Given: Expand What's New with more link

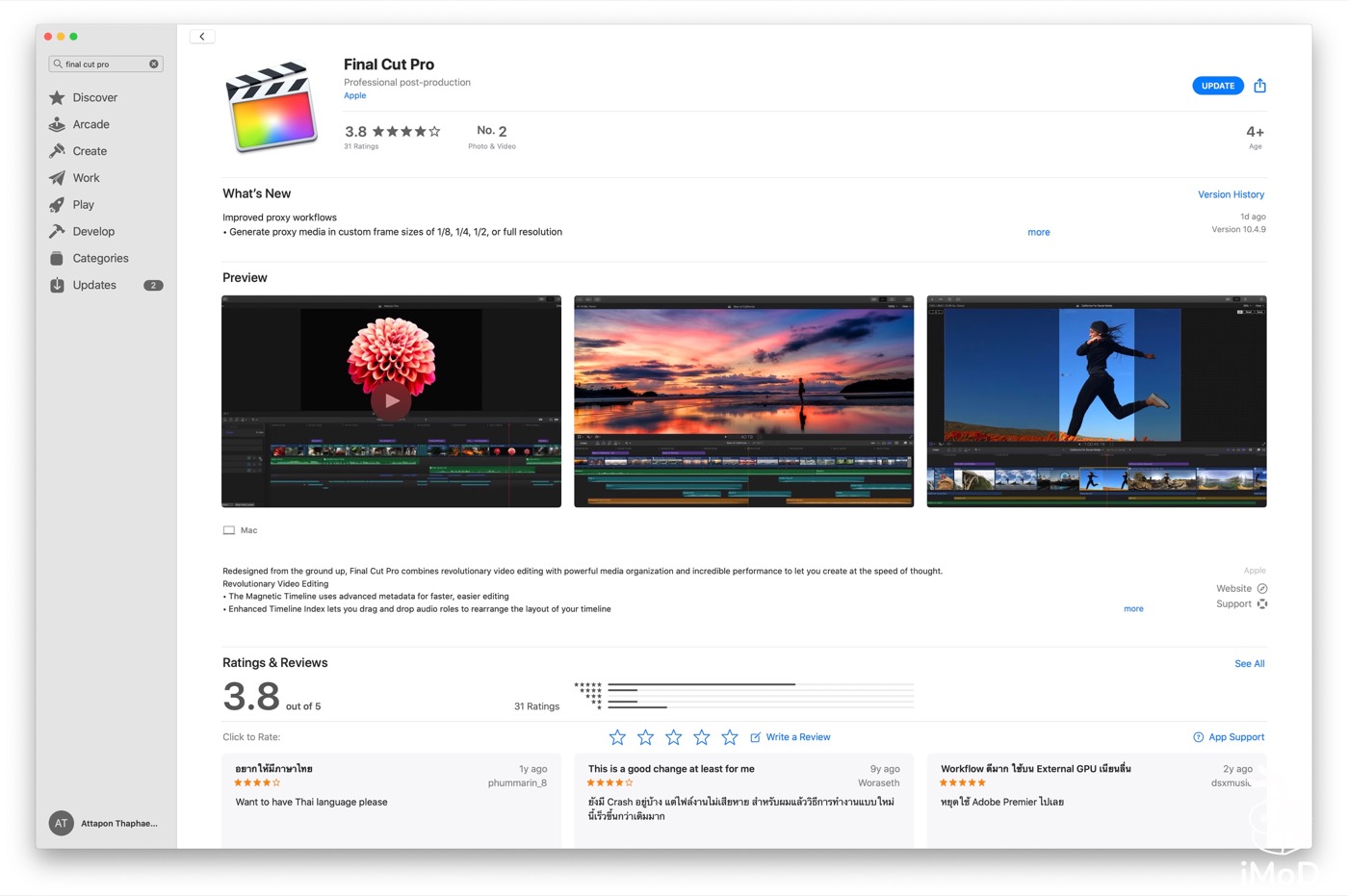Looking at the screenshot, I should click(1038, 233).
